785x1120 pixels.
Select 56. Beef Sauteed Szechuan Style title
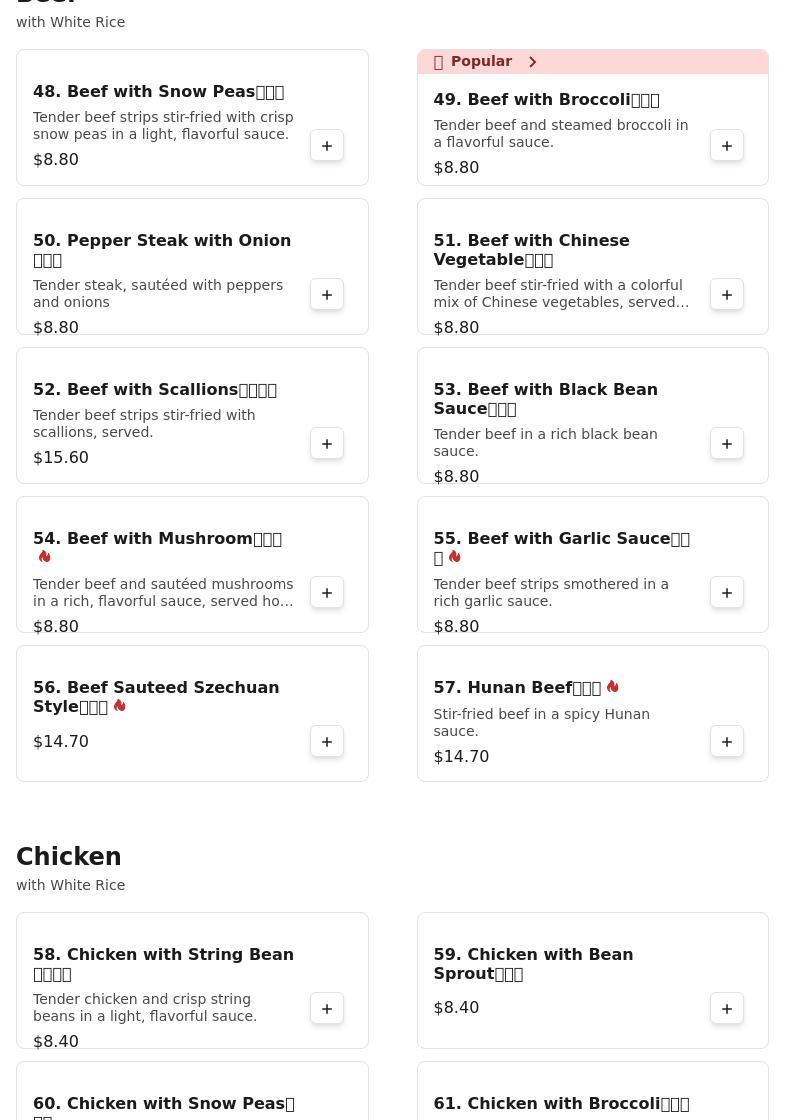156,697
